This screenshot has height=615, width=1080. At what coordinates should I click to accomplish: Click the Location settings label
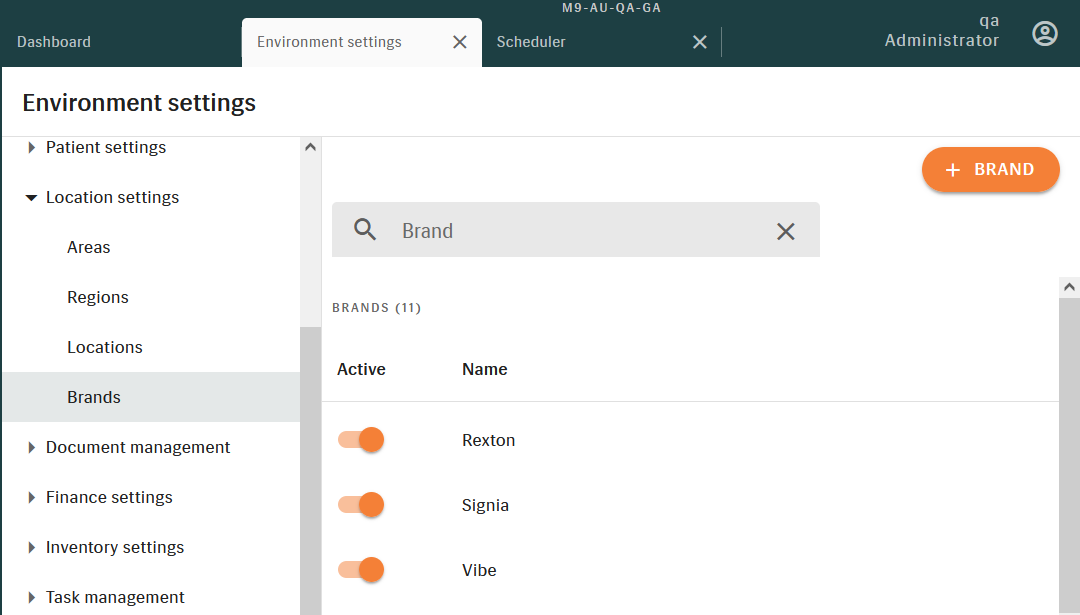coord(112,198)
